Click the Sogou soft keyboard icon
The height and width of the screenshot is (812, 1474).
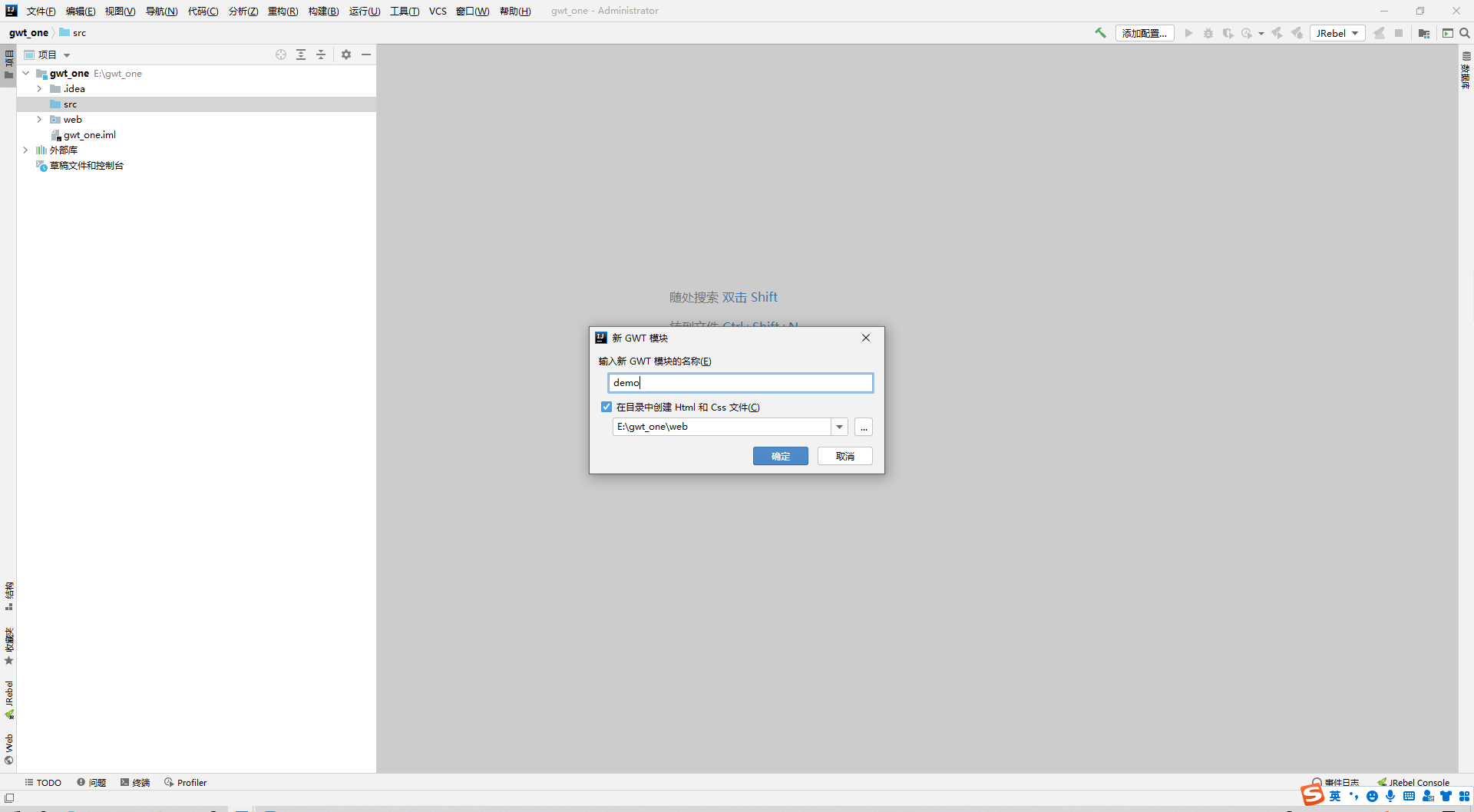click(x=1410, y=796)
